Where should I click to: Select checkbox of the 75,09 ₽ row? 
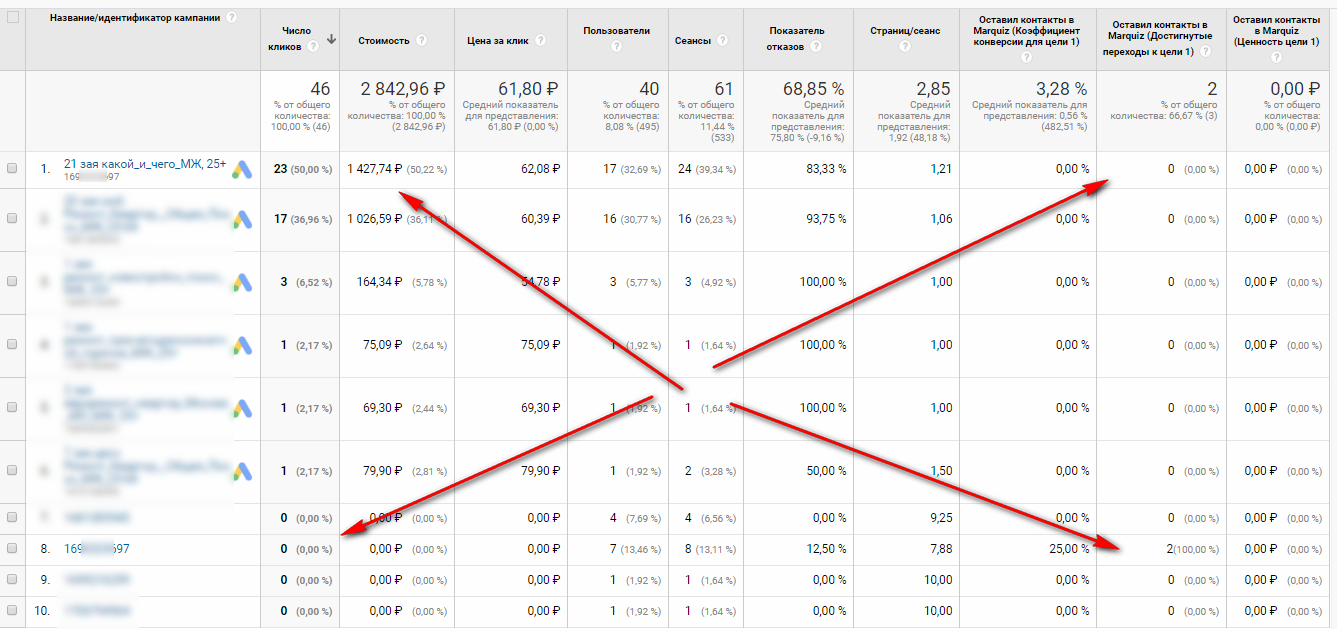coord(12,345)
